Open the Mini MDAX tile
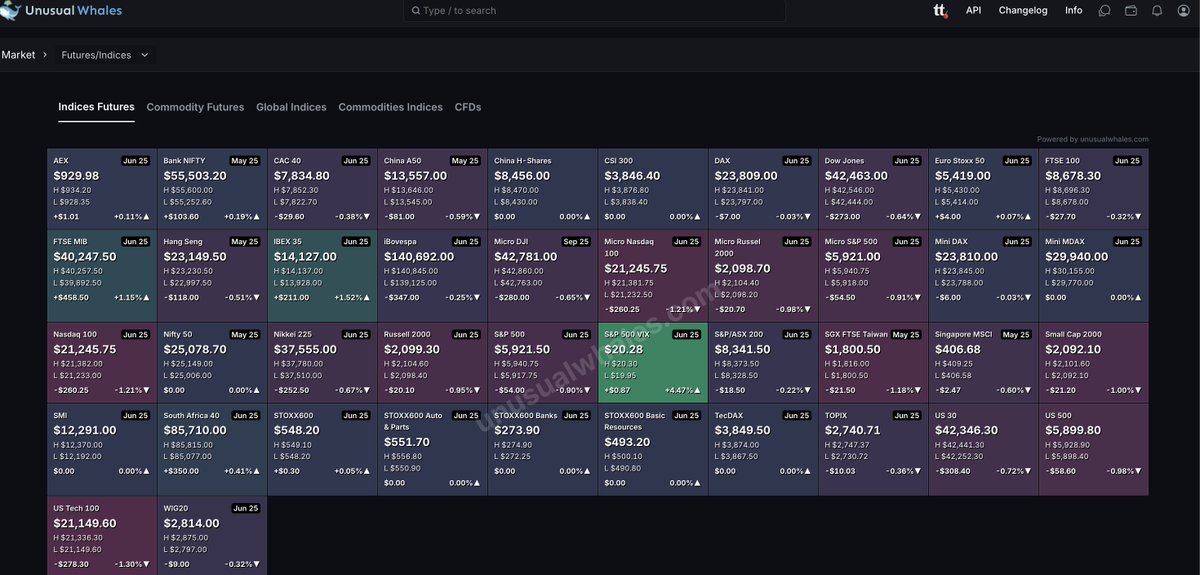 point(1094,277)
